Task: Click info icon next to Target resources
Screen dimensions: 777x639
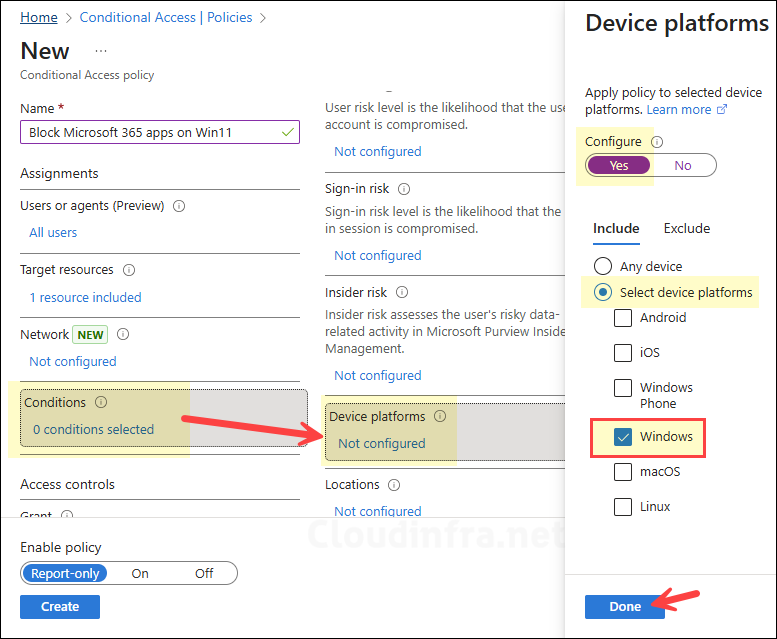Action: tap(129, 270)
